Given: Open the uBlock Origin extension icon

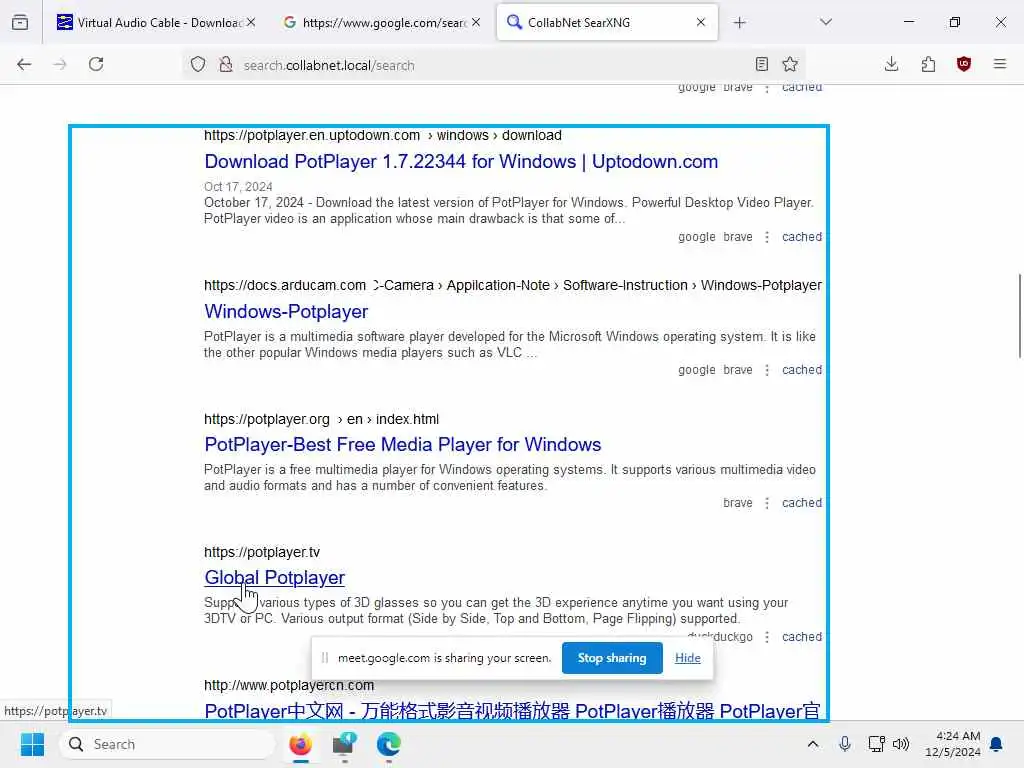Looking at the screenshot, I should pyautogui.click(x=964, y=64).
